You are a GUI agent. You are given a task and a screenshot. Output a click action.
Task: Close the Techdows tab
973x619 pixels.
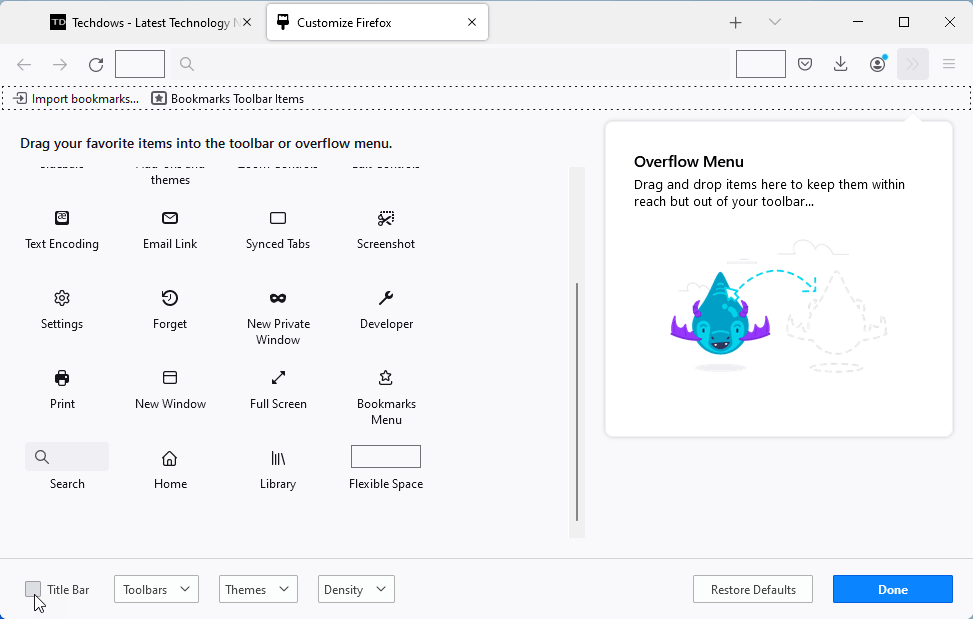247,22
